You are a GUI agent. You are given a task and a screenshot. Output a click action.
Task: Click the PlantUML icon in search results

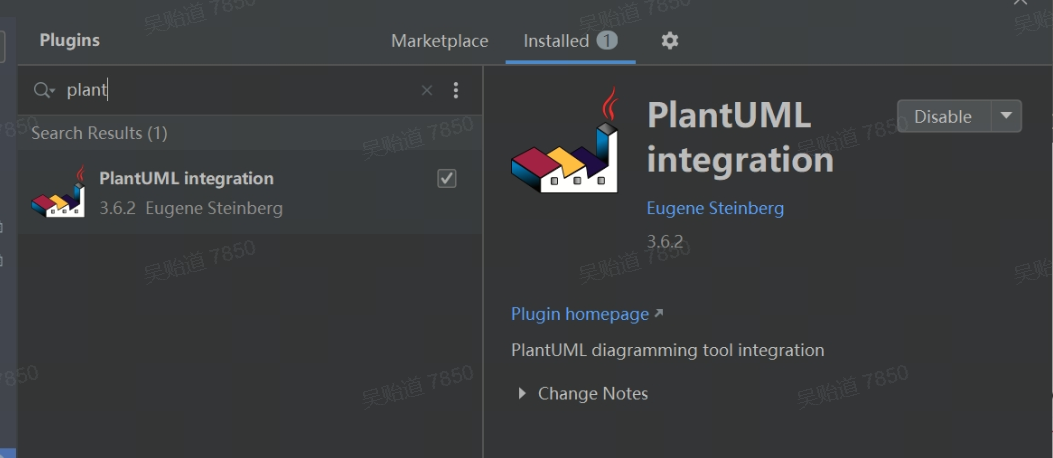pyautogui.click(x=57, y=194)
